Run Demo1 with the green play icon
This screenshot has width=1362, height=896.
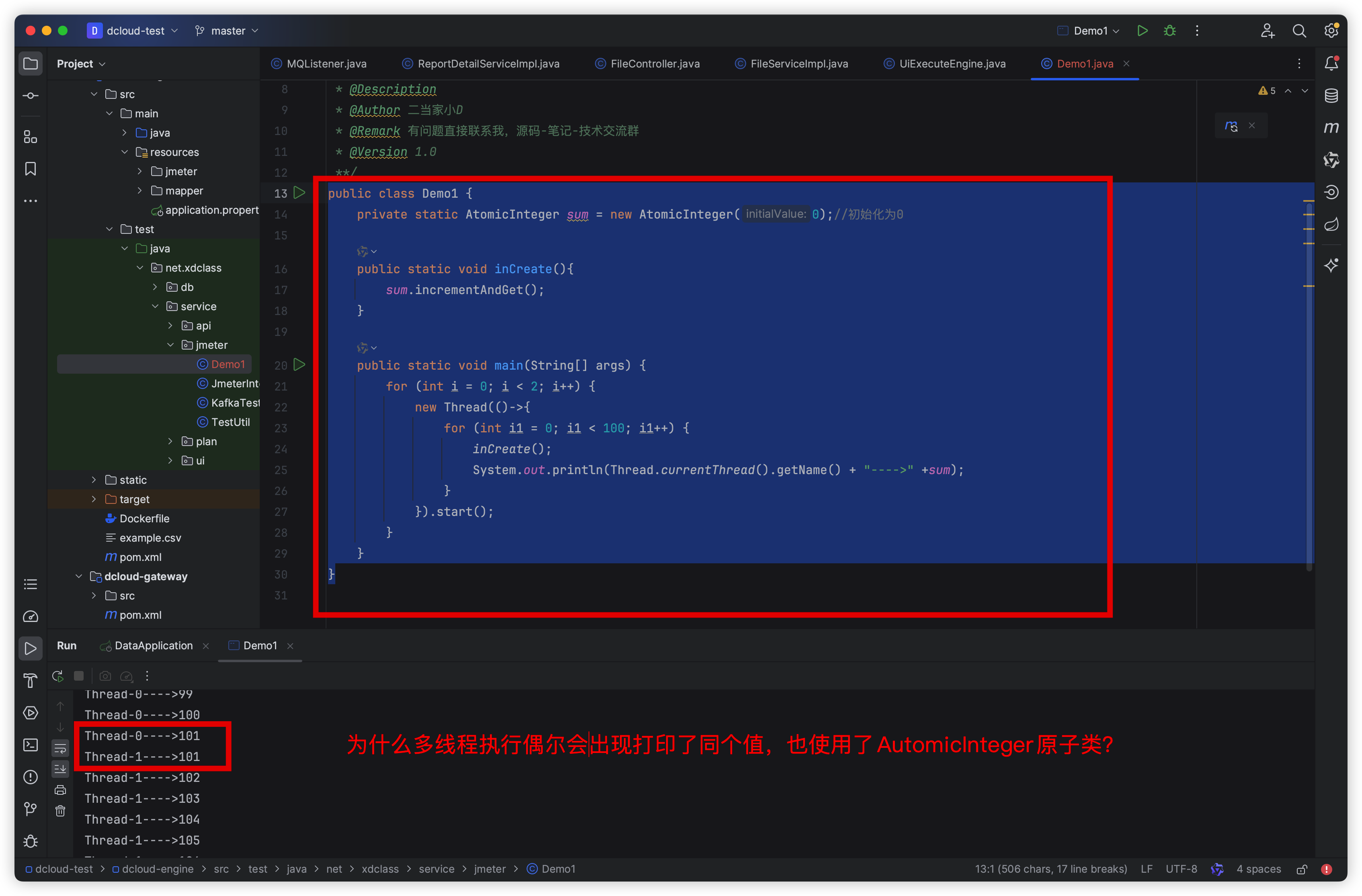click(x=1142, y=31)
